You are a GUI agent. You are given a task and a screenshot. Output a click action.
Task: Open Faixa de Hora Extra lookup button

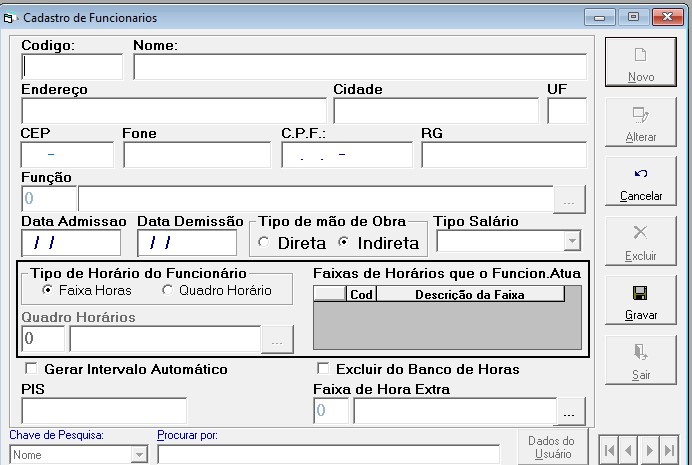tap(571, 411)
